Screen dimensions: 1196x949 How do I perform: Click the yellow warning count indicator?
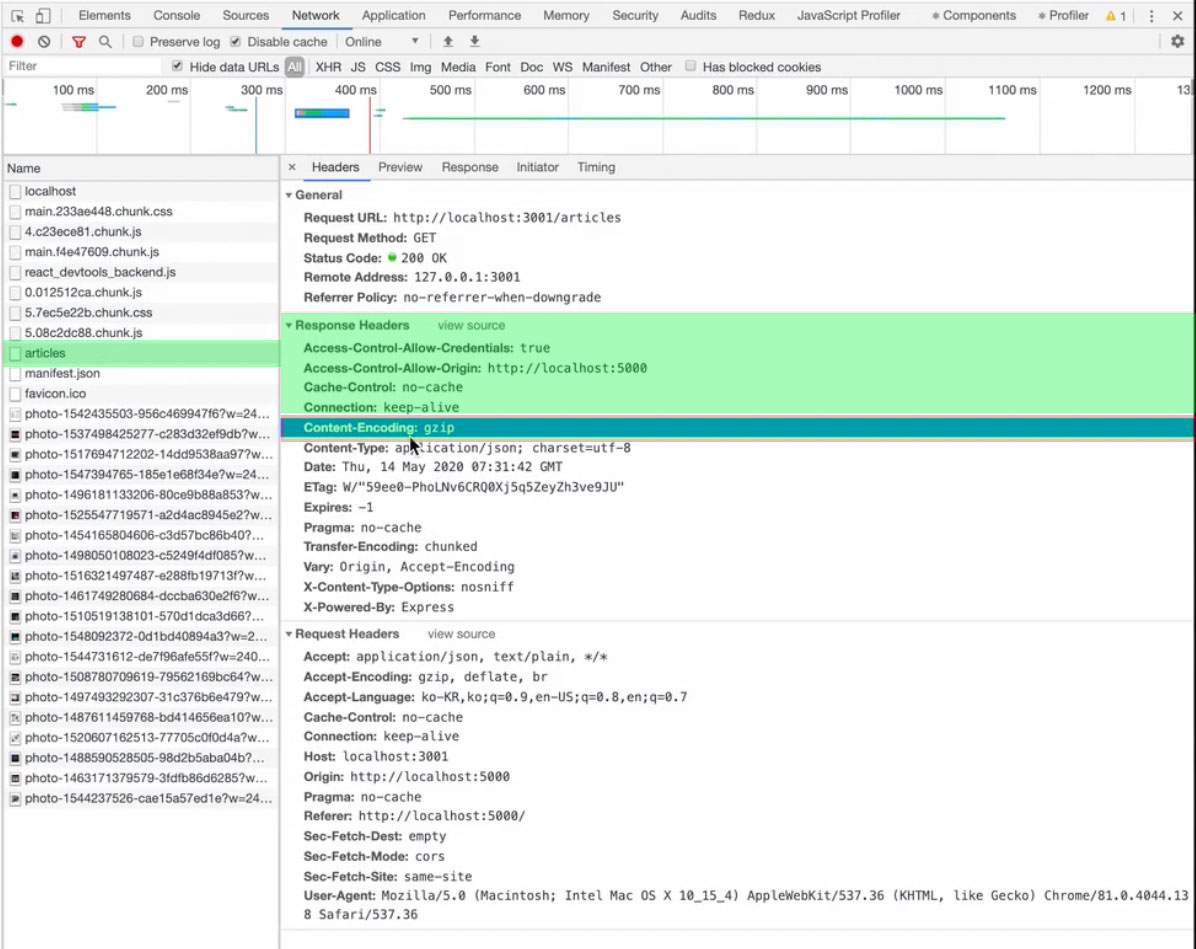[x=1116, y=15]
